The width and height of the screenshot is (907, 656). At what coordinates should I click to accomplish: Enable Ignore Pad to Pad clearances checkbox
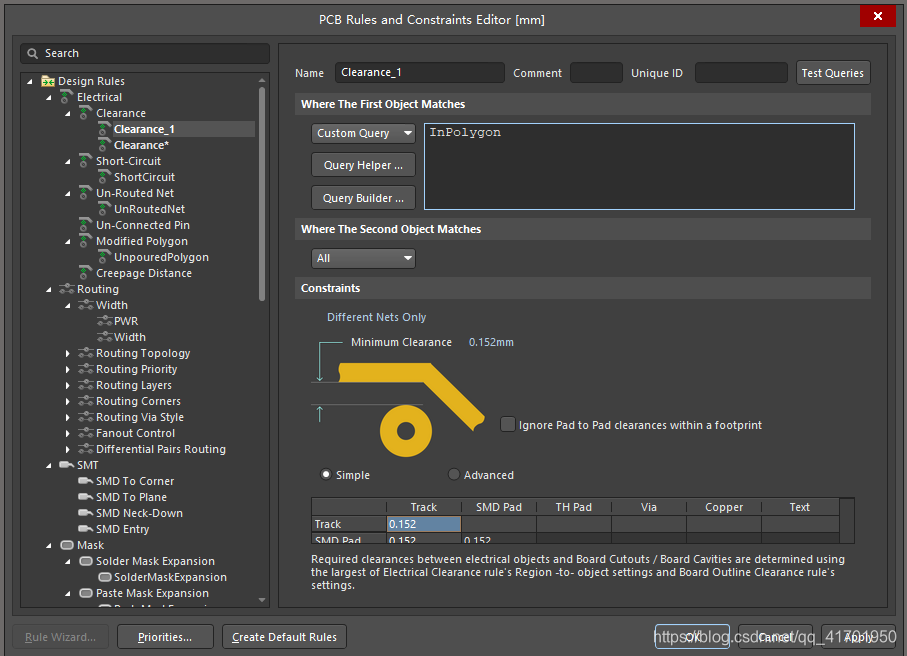[x=508, y=425]
